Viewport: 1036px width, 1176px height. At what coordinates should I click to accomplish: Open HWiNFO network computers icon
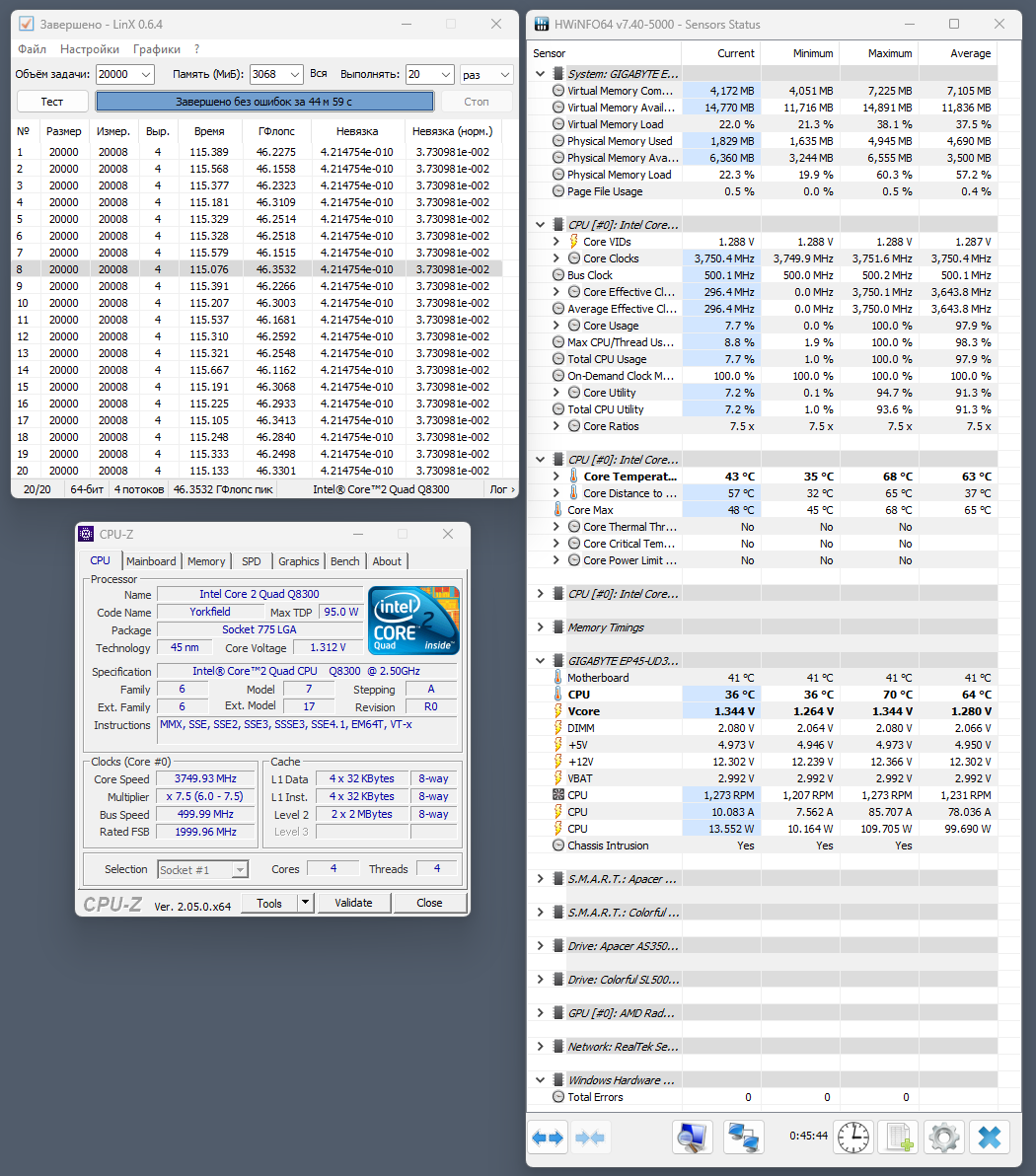click(743, 1137)
